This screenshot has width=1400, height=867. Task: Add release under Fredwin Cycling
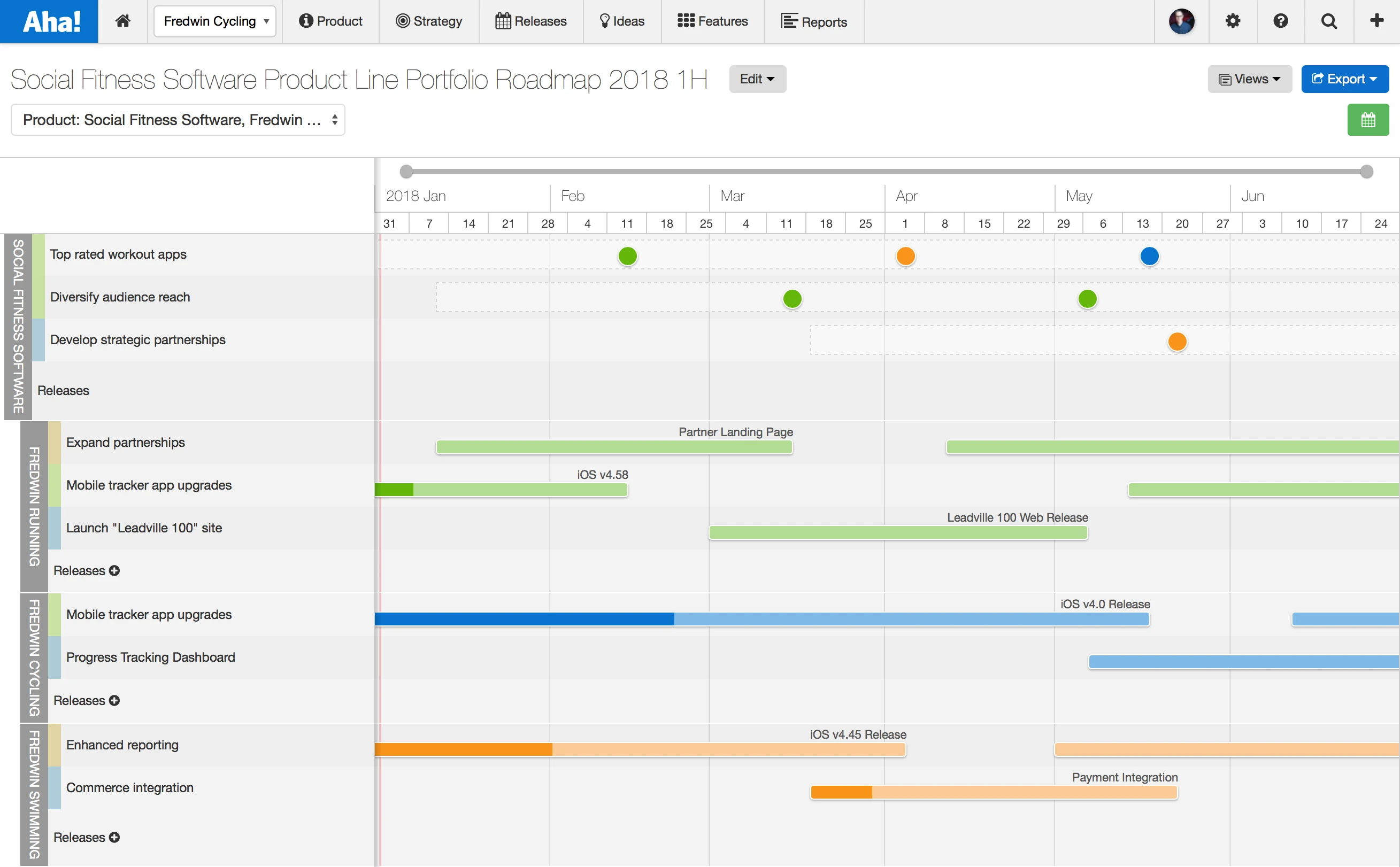pyautogui.click(x=115, y=701)
